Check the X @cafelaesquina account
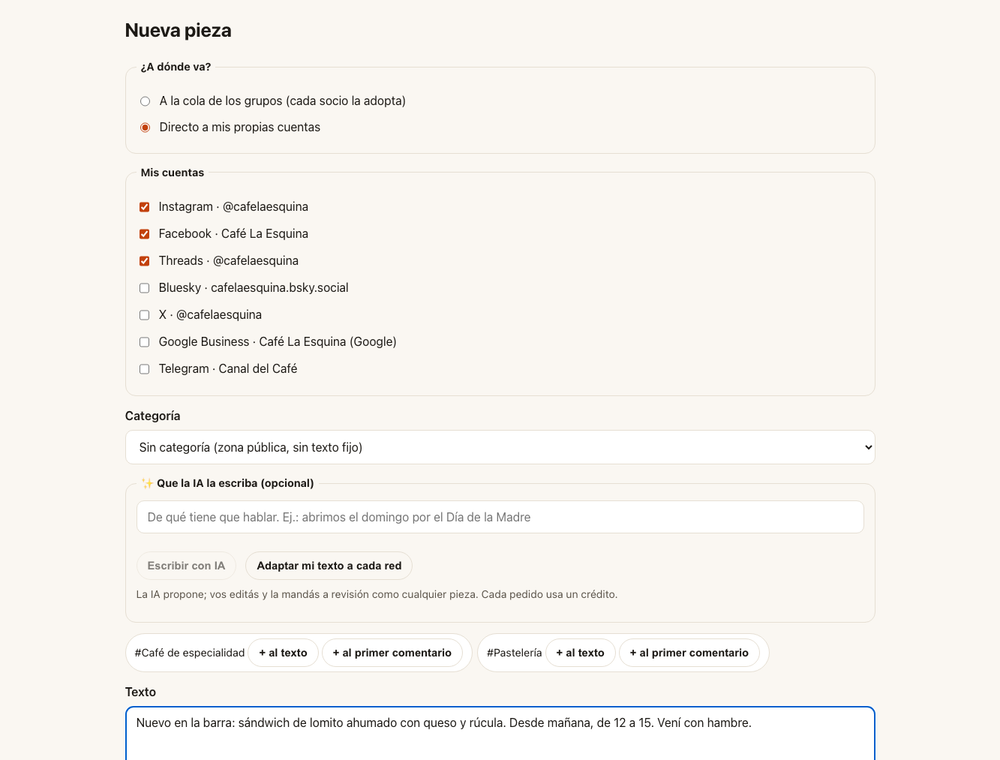1000x760 pixels. [145, 315]
